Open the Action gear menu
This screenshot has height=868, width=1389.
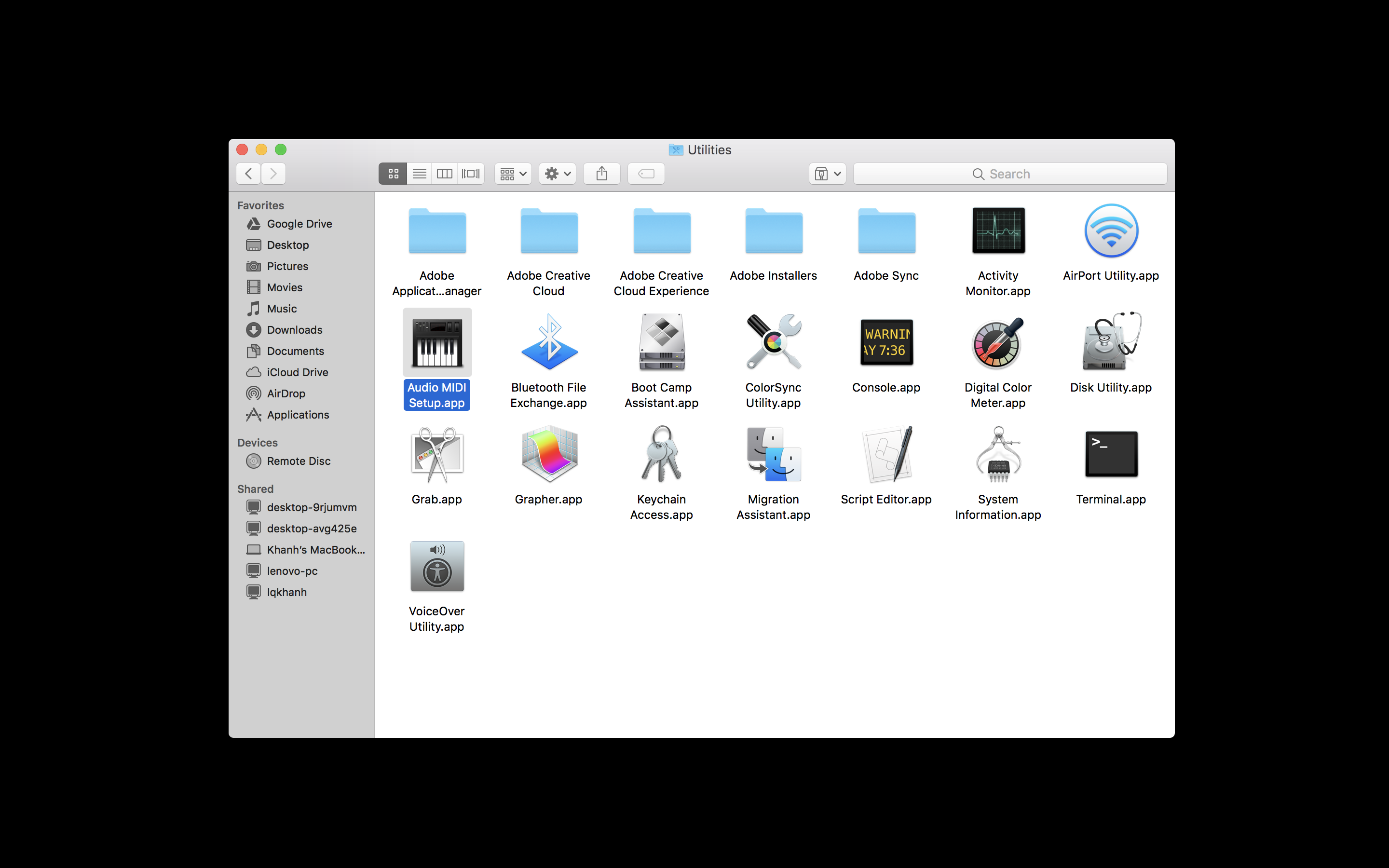pyautogui.click(x=558, y=174)
